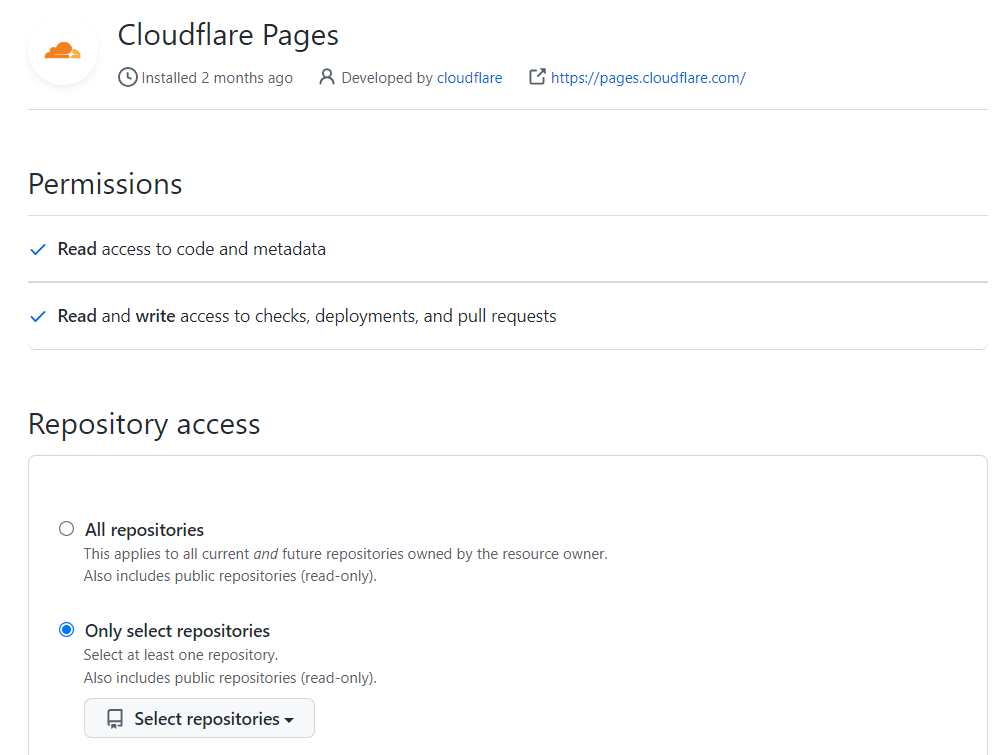Click the external link icon near pages URL
This screenshot has height=755, width=1002.
pyautogui.click(x=537, y=77)
